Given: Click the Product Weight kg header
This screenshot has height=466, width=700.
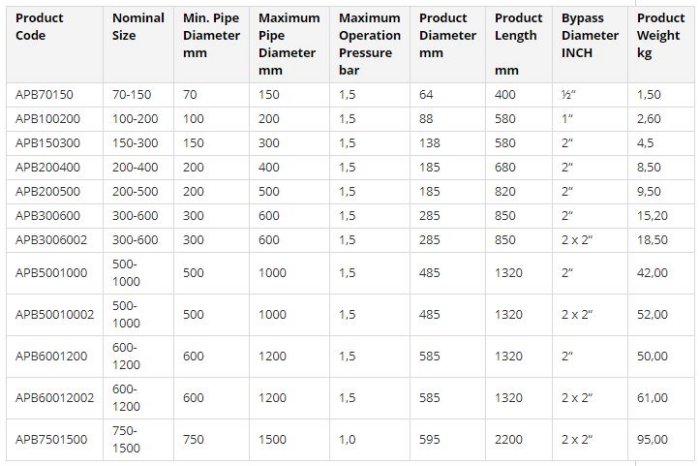Looking at the screenshot, I should click(661, 36).
